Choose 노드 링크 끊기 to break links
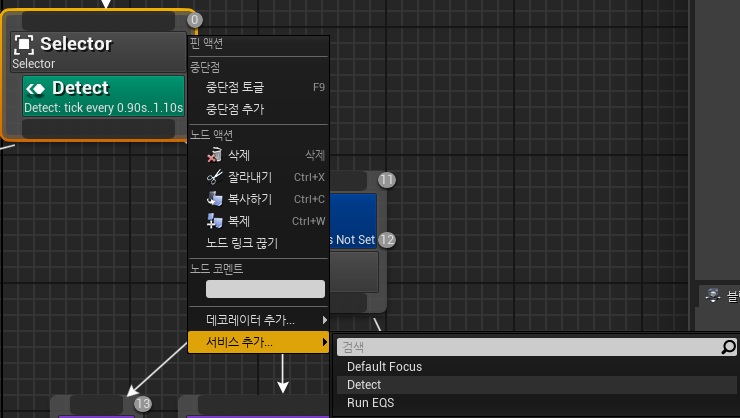This screenshot has height=418, width=740. [x=258, y=242]
